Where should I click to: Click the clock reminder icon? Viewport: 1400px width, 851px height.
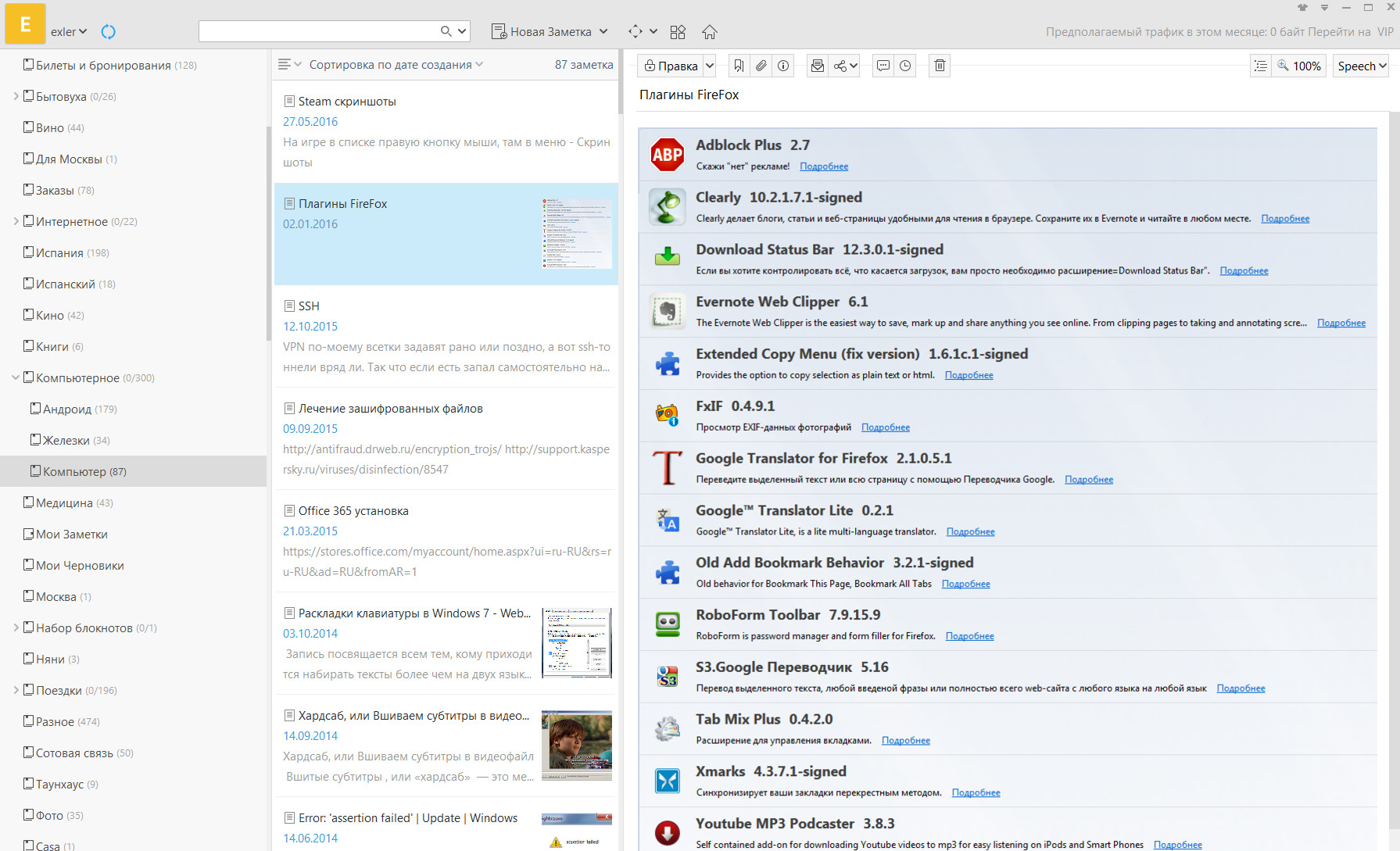point(905,66)
